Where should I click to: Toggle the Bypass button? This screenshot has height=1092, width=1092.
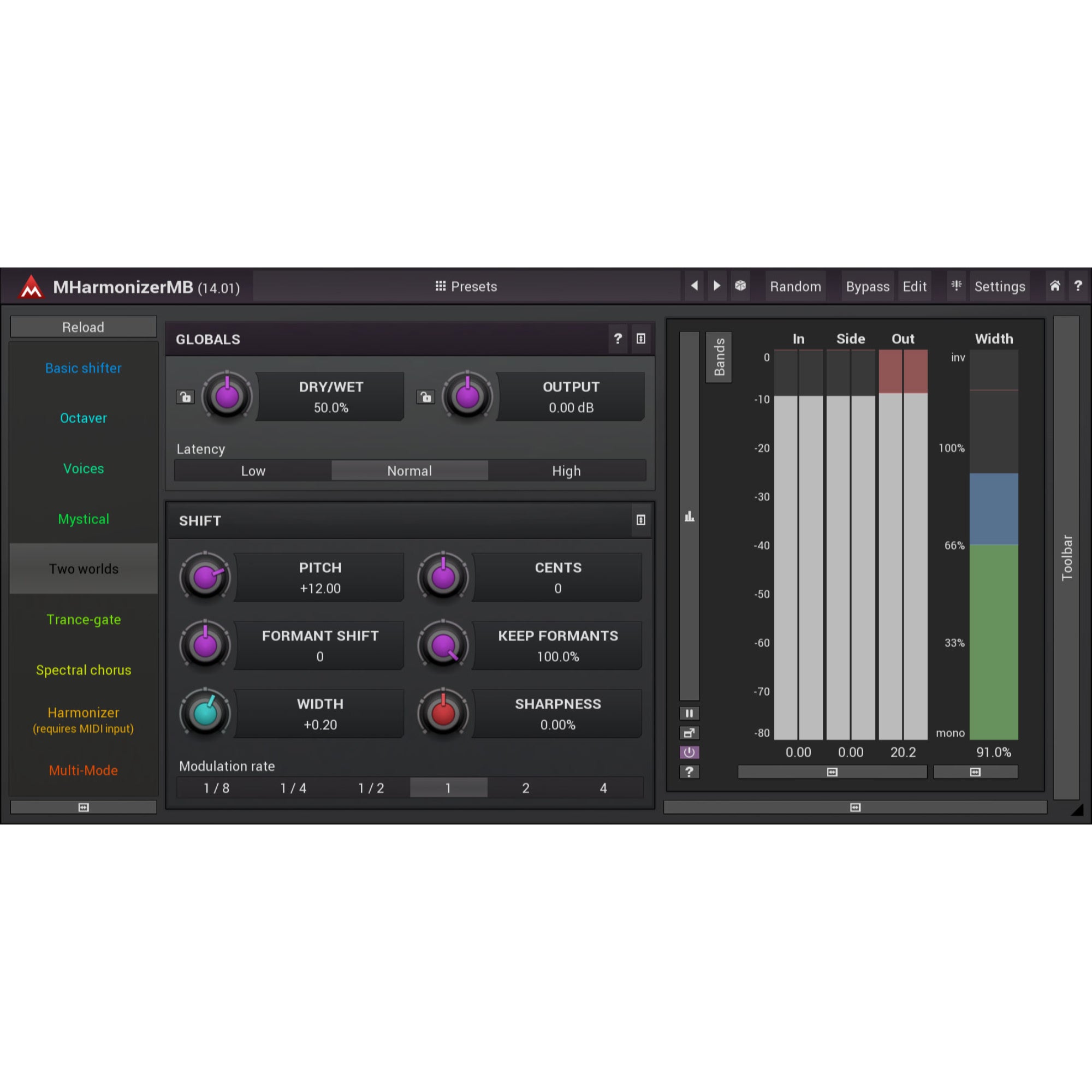[x=868, y=287]
